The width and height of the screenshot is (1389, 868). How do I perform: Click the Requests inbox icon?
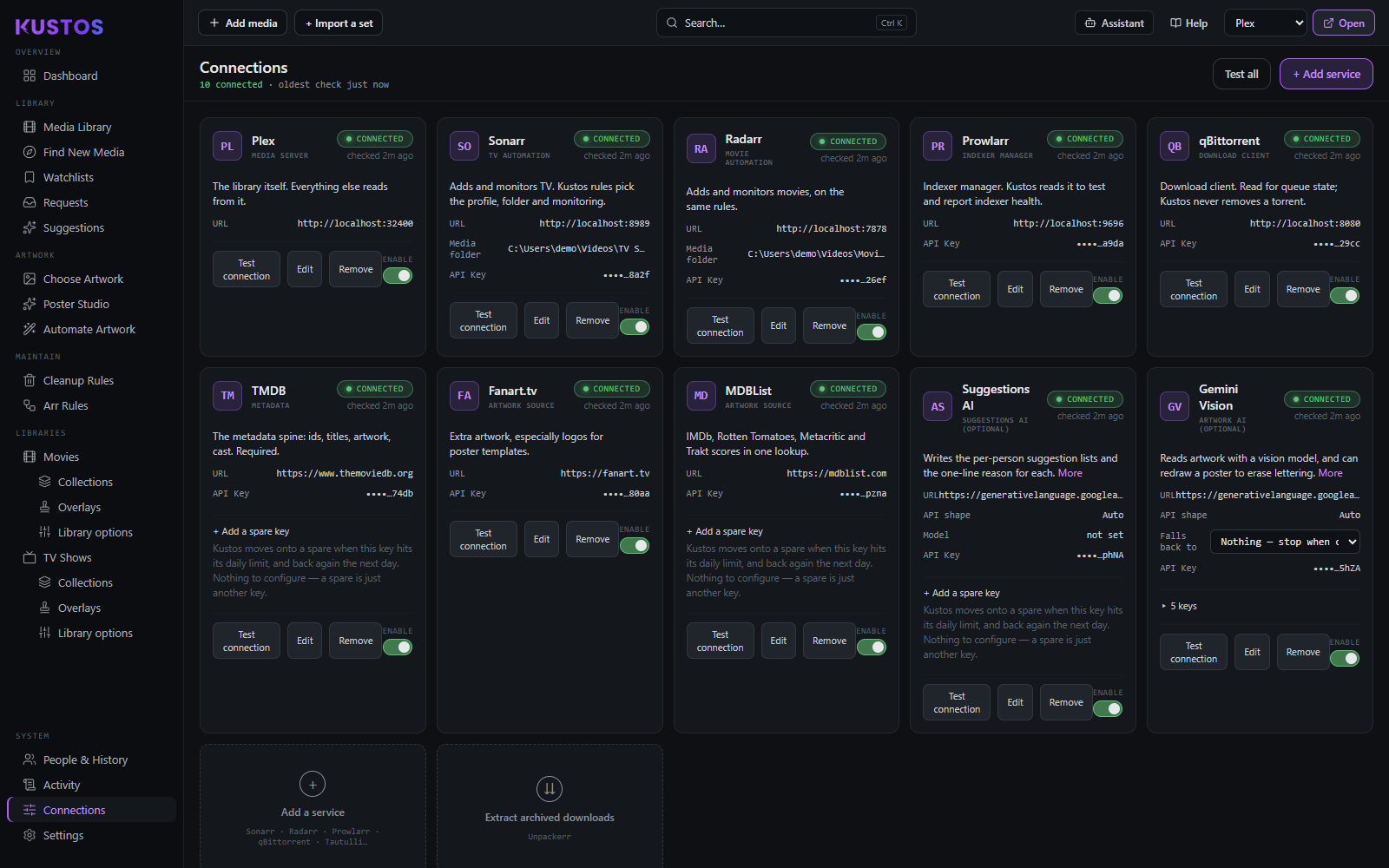30,202
